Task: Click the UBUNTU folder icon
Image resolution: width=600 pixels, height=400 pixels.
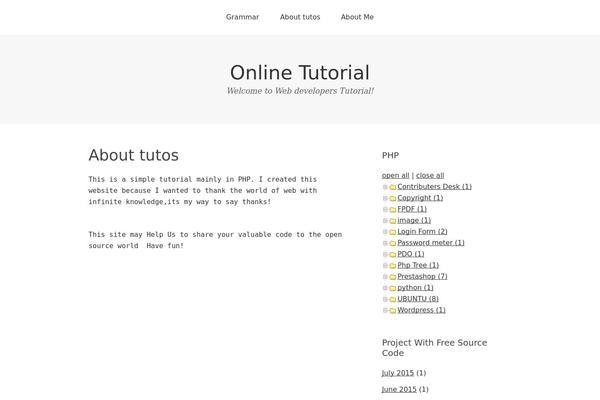Action: click(x=393, y=299)
